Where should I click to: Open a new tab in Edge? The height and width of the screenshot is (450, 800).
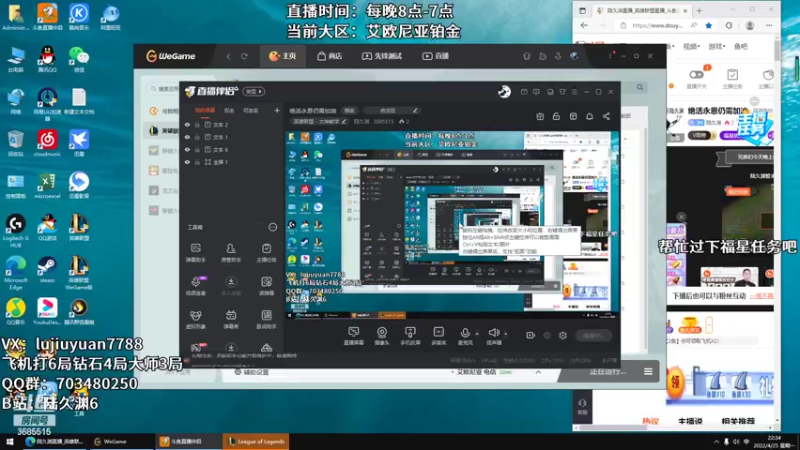(699, 10)
